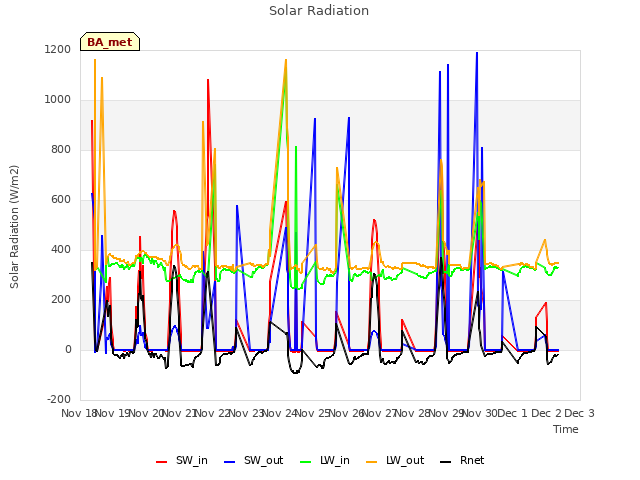Toggle the LW_out legend label
Viewport: 640px width, 480px height.
(405, 460)
